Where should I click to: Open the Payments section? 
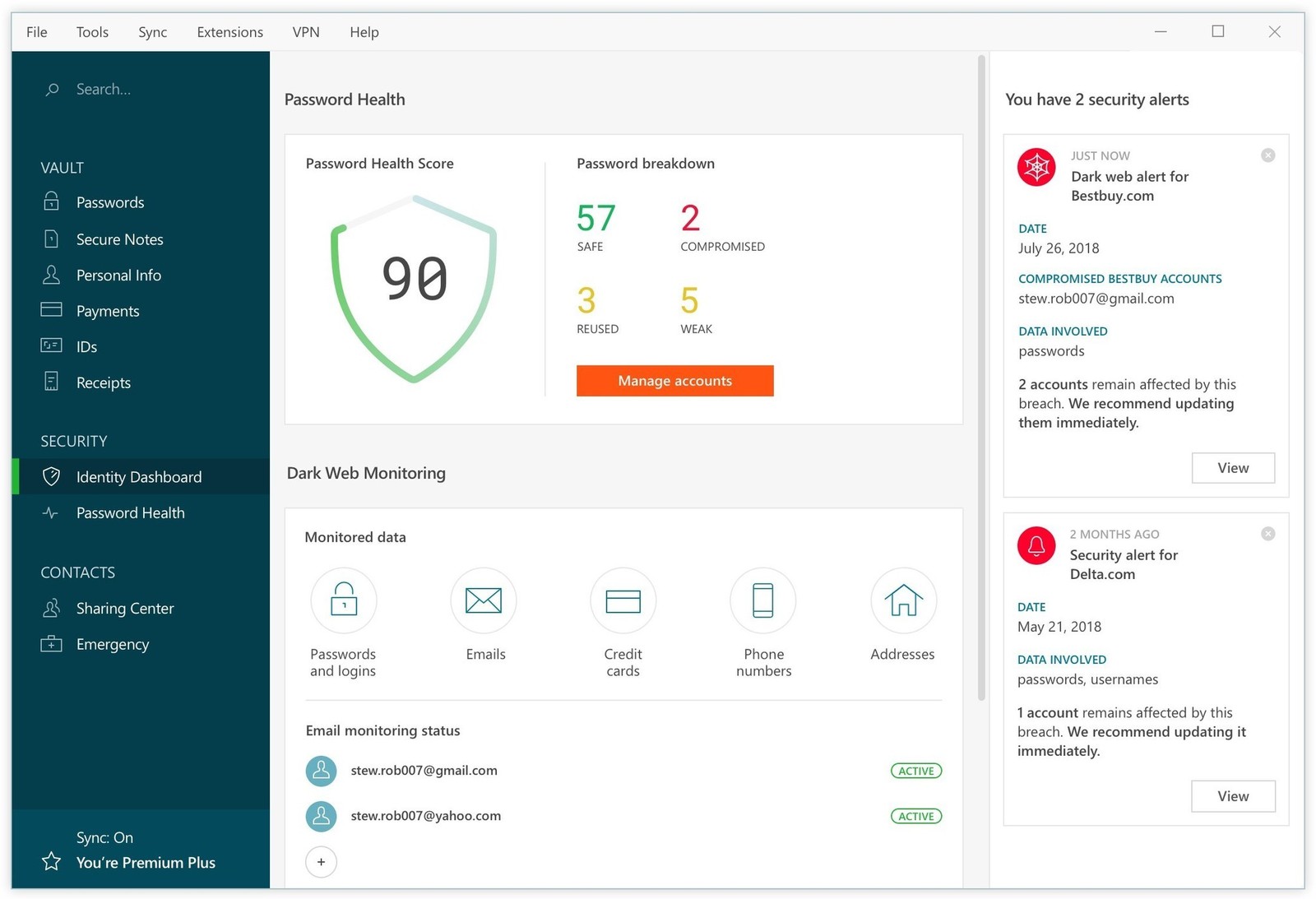click(107, 310)
